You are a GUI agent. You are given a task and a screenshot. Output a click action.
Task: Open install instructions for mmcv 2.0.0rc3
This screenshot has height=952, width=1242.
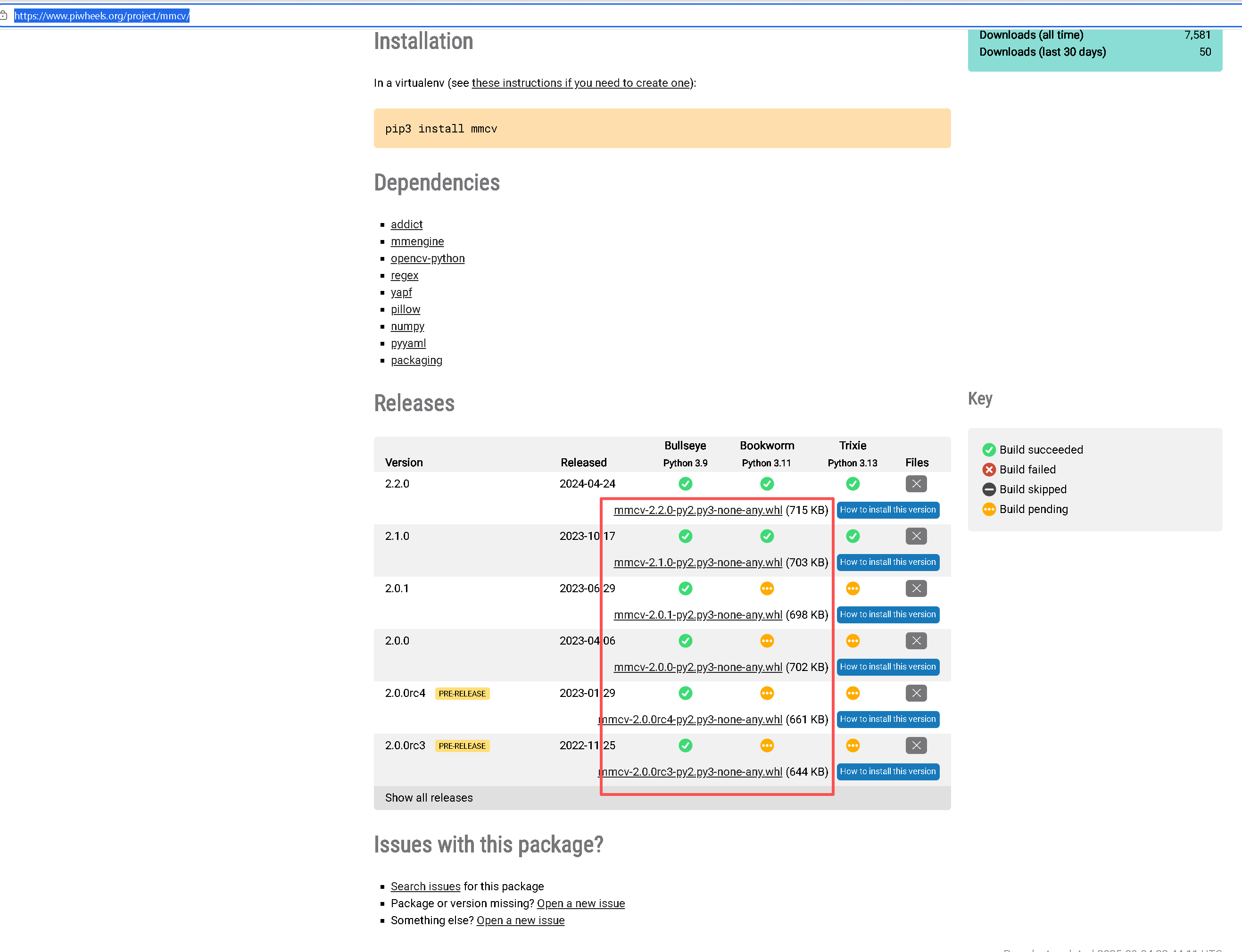click(887, 772)
